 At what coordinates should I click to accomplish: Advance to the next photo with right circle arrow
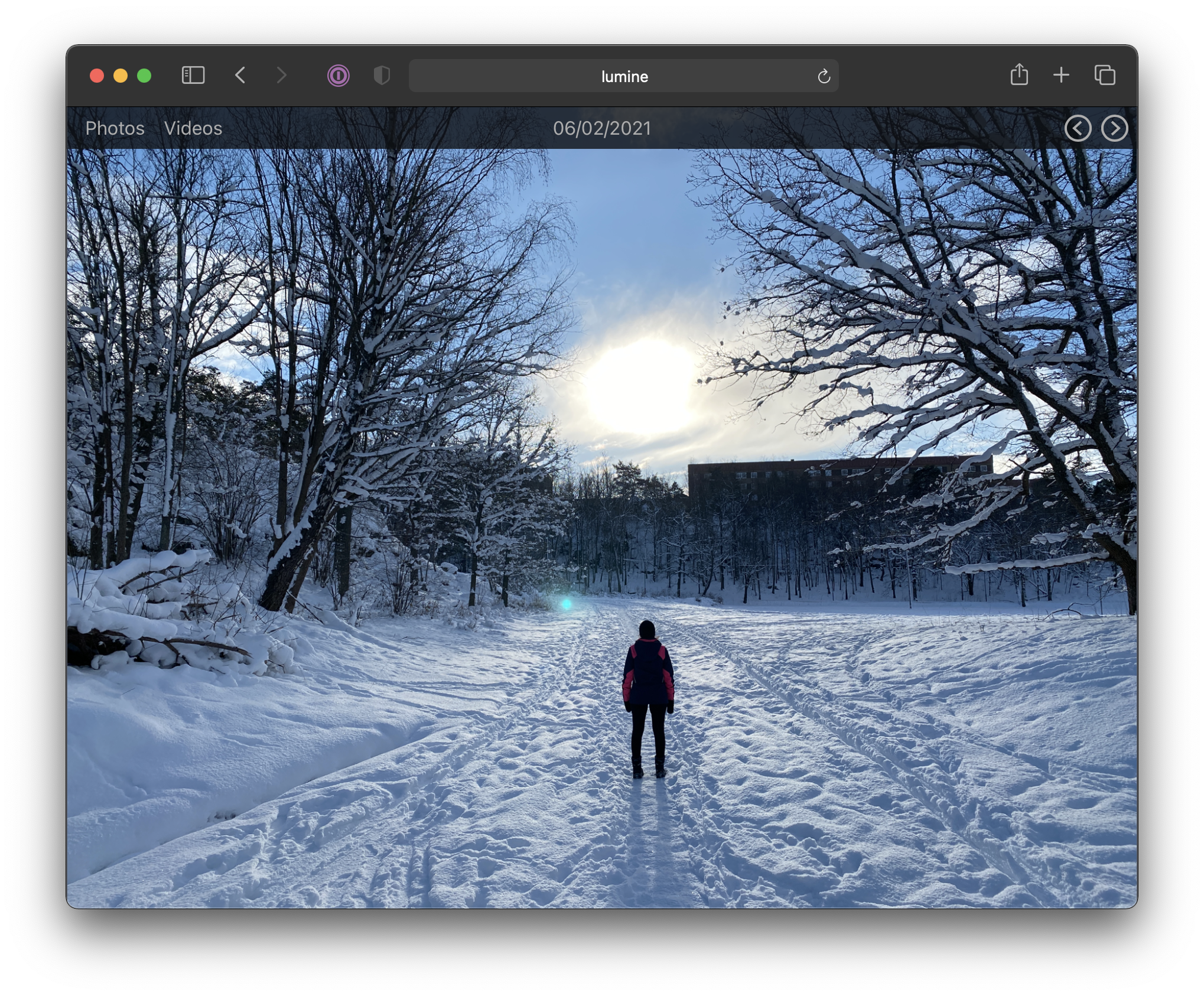point(1114,128)
